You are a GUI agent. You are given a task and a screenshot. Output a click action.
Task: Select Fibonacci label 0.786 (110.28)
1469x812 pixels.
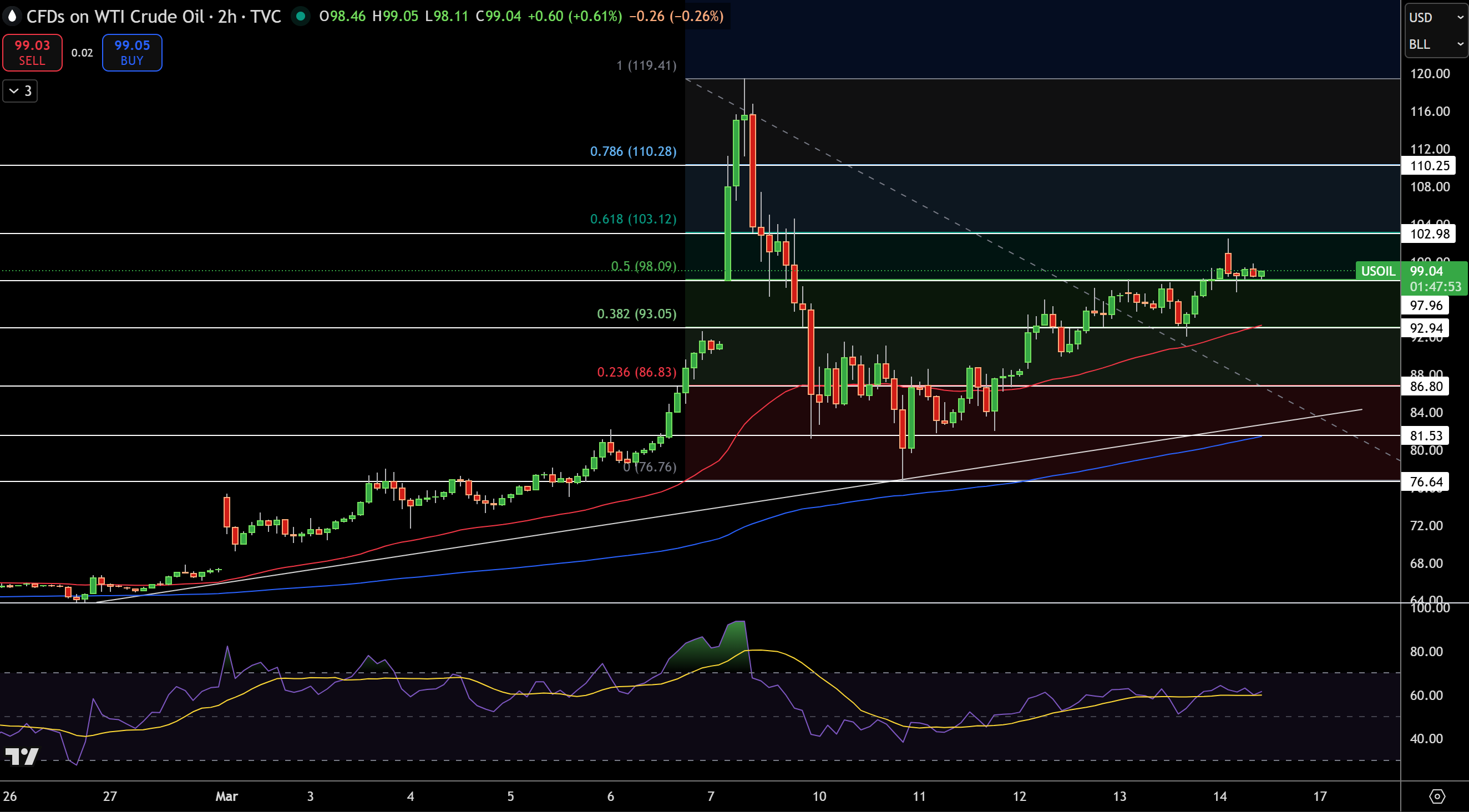[x=633, y=151]
